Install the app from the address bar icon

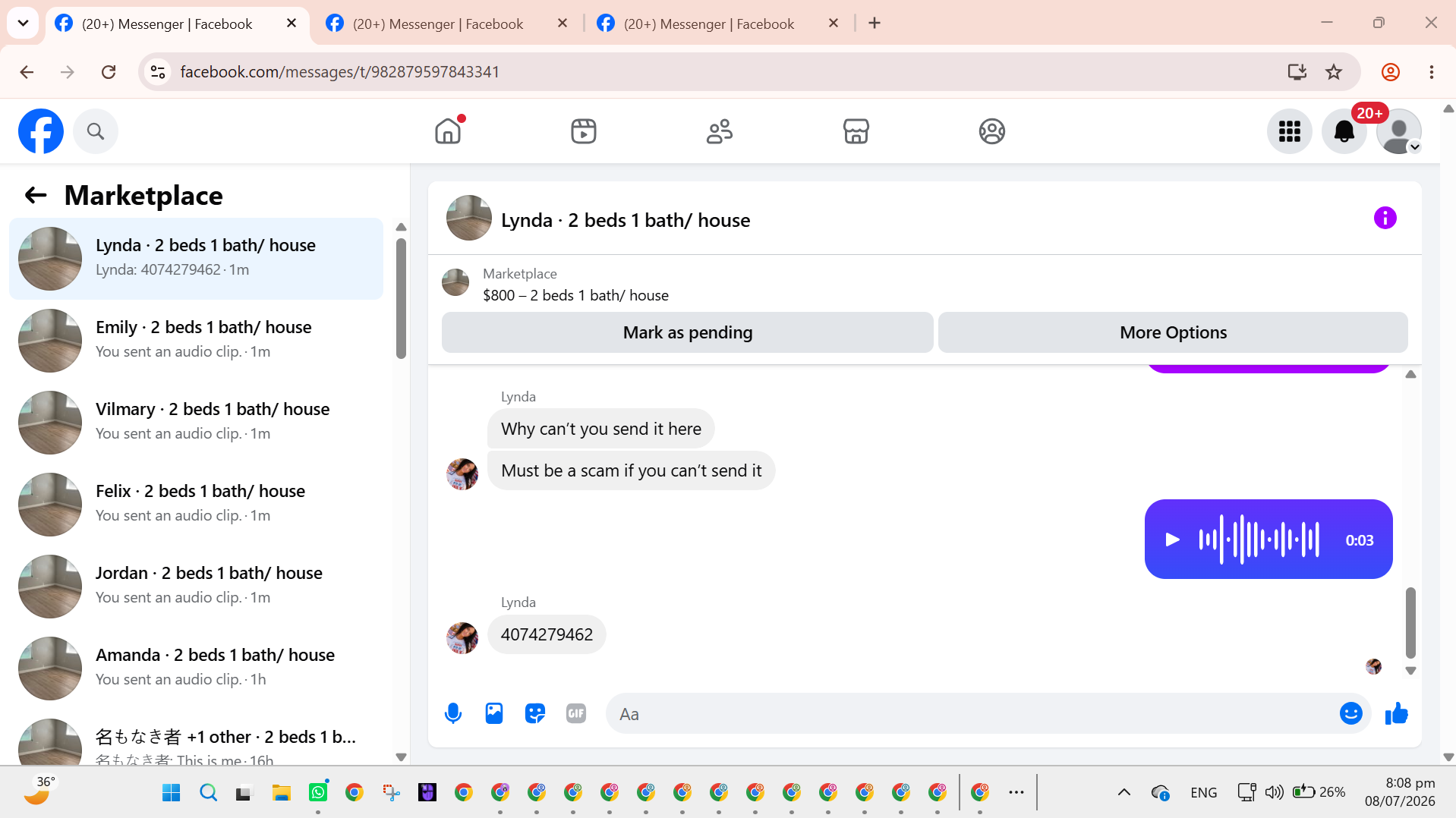(x=1297, y=72)
